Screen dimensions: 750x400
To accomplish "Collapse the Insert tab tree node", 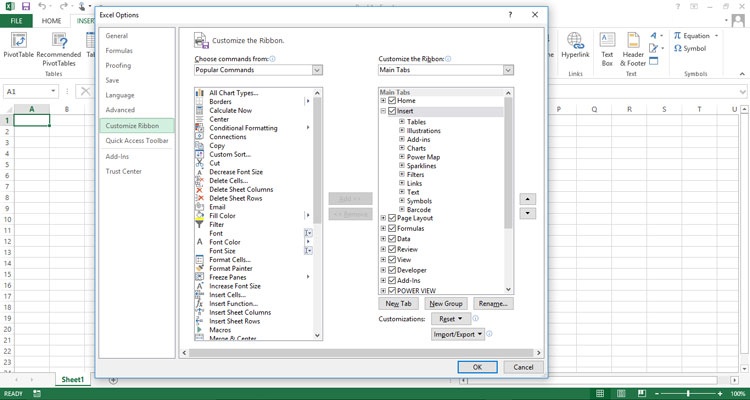I will (383, 111).
